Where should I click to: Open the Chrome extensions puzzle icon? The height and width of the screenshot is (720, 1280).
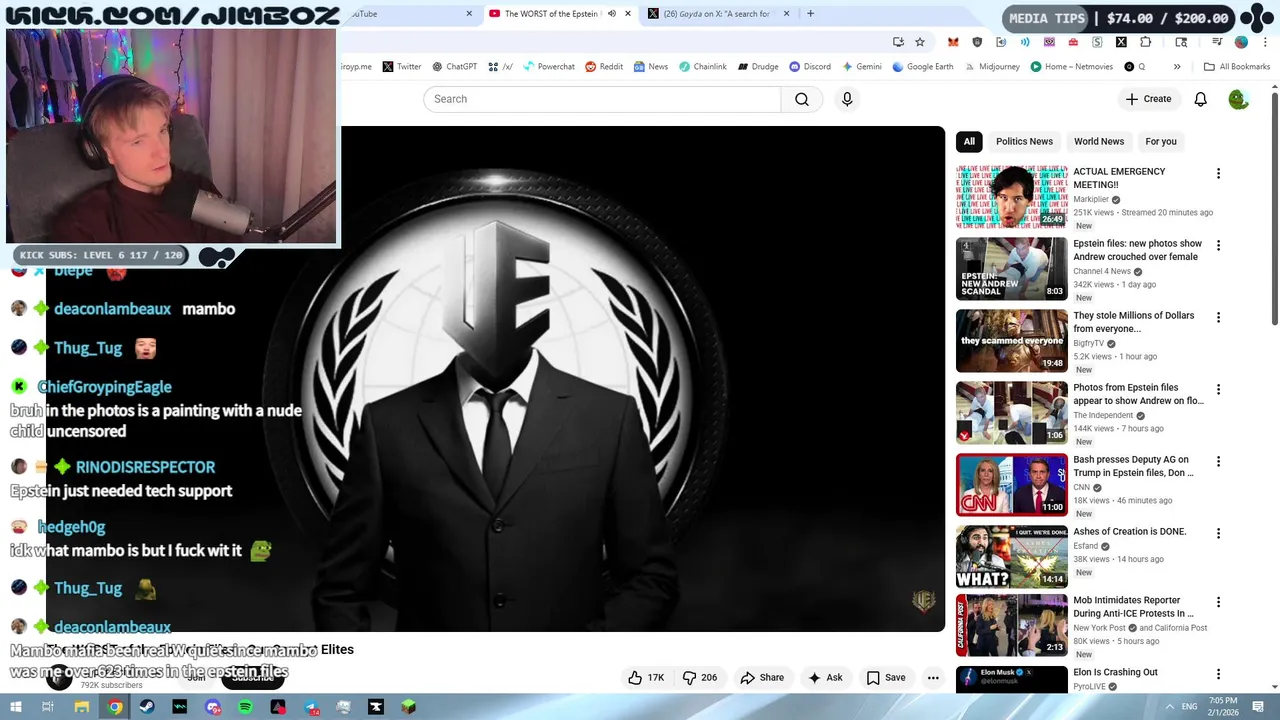[1145, 42]
